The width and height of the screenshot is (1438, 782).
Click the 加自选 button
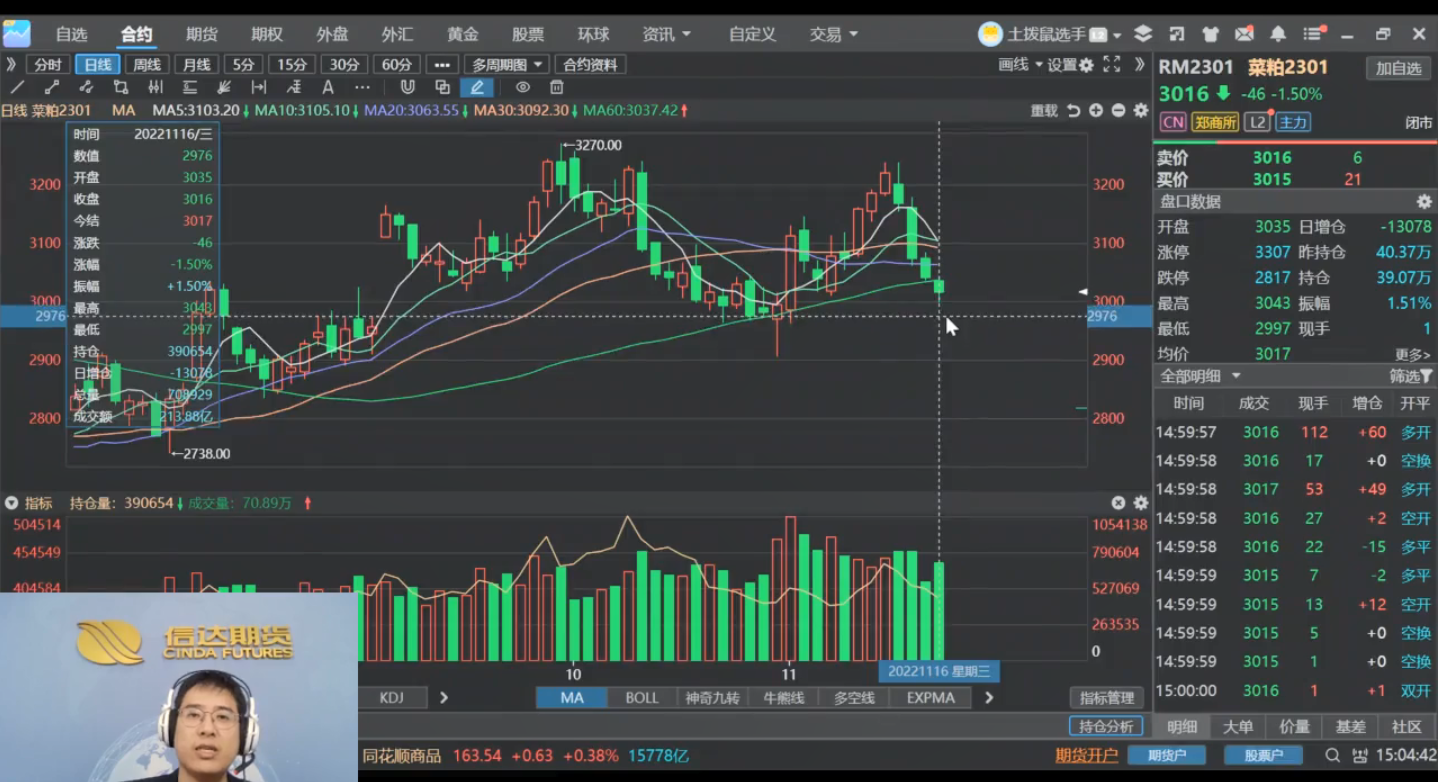(x=1397, y=68)
